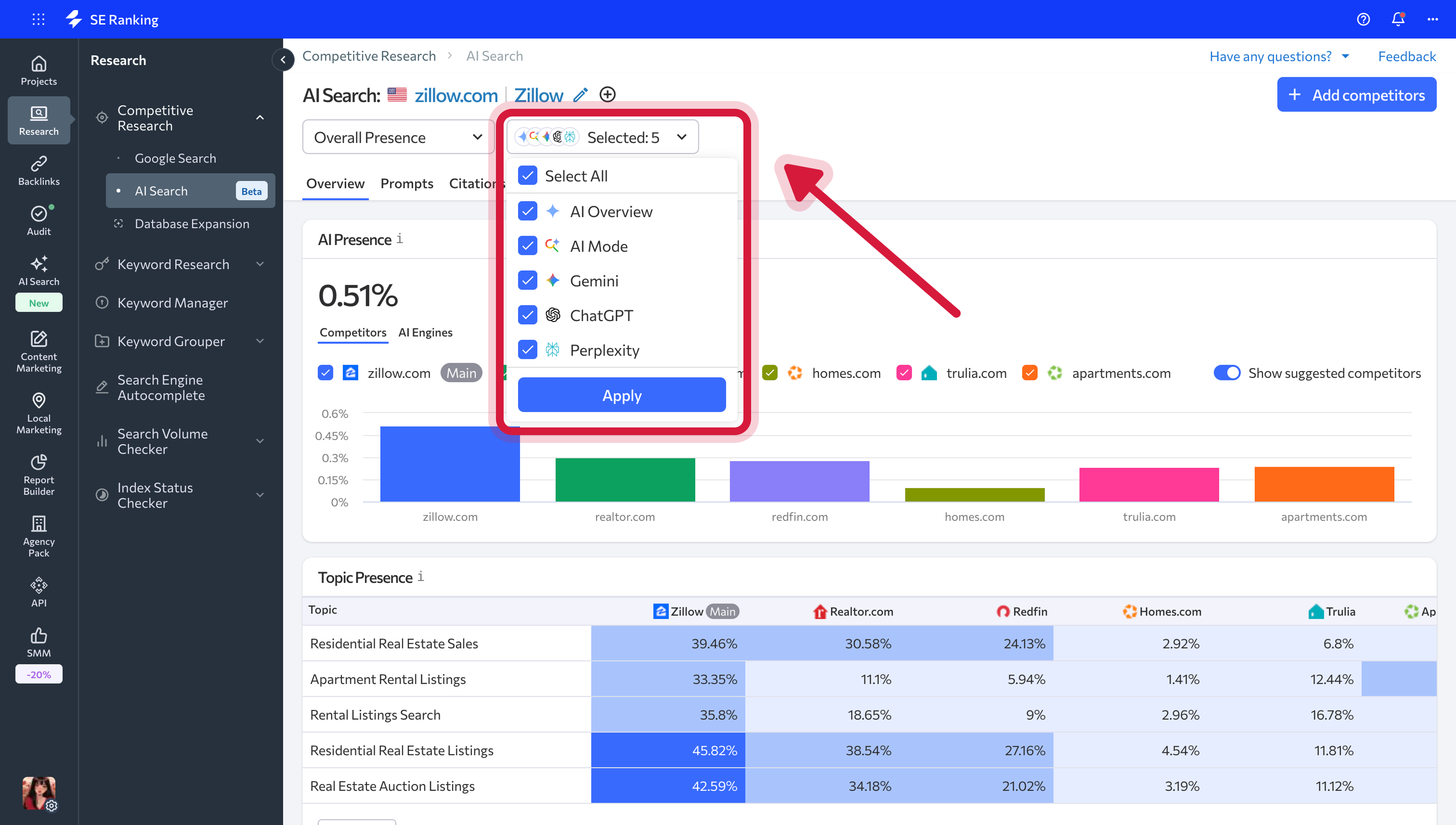Open the Overall Presence dropdown
This screenshot has width=1456, height=825.
(398, 137)
